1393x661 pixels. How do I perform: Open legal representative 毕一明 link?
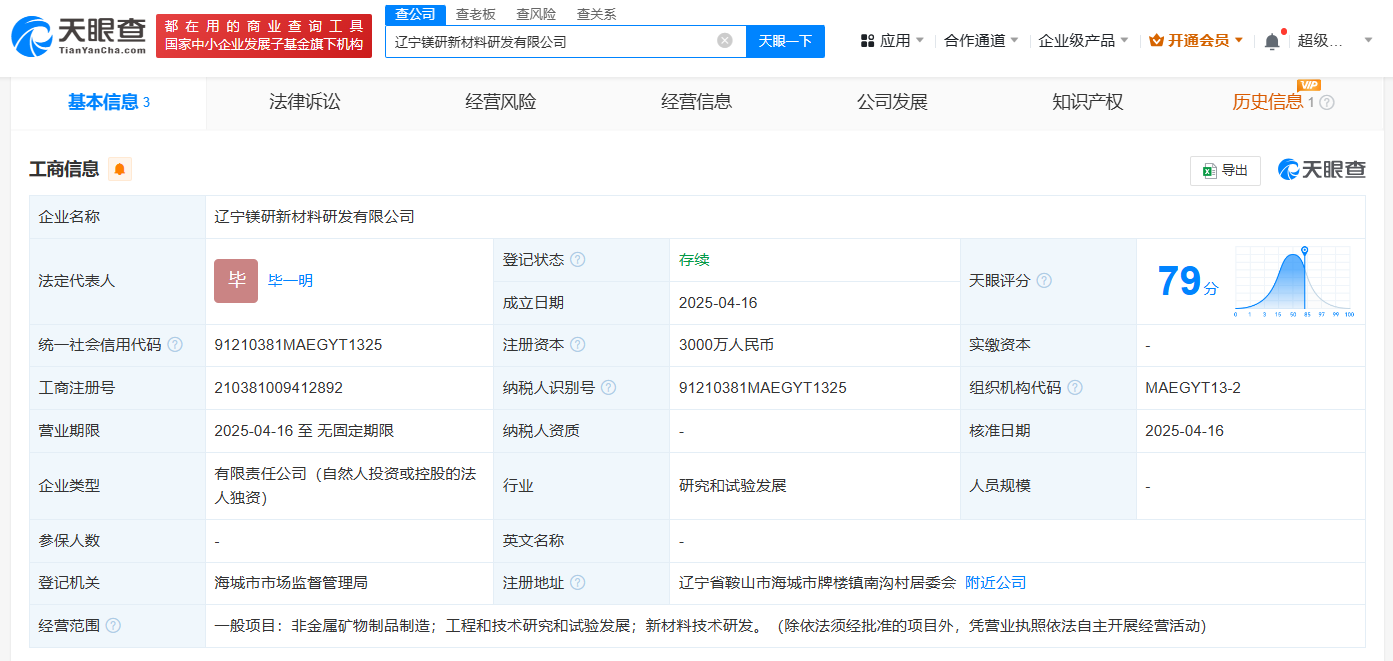(290, 281)
